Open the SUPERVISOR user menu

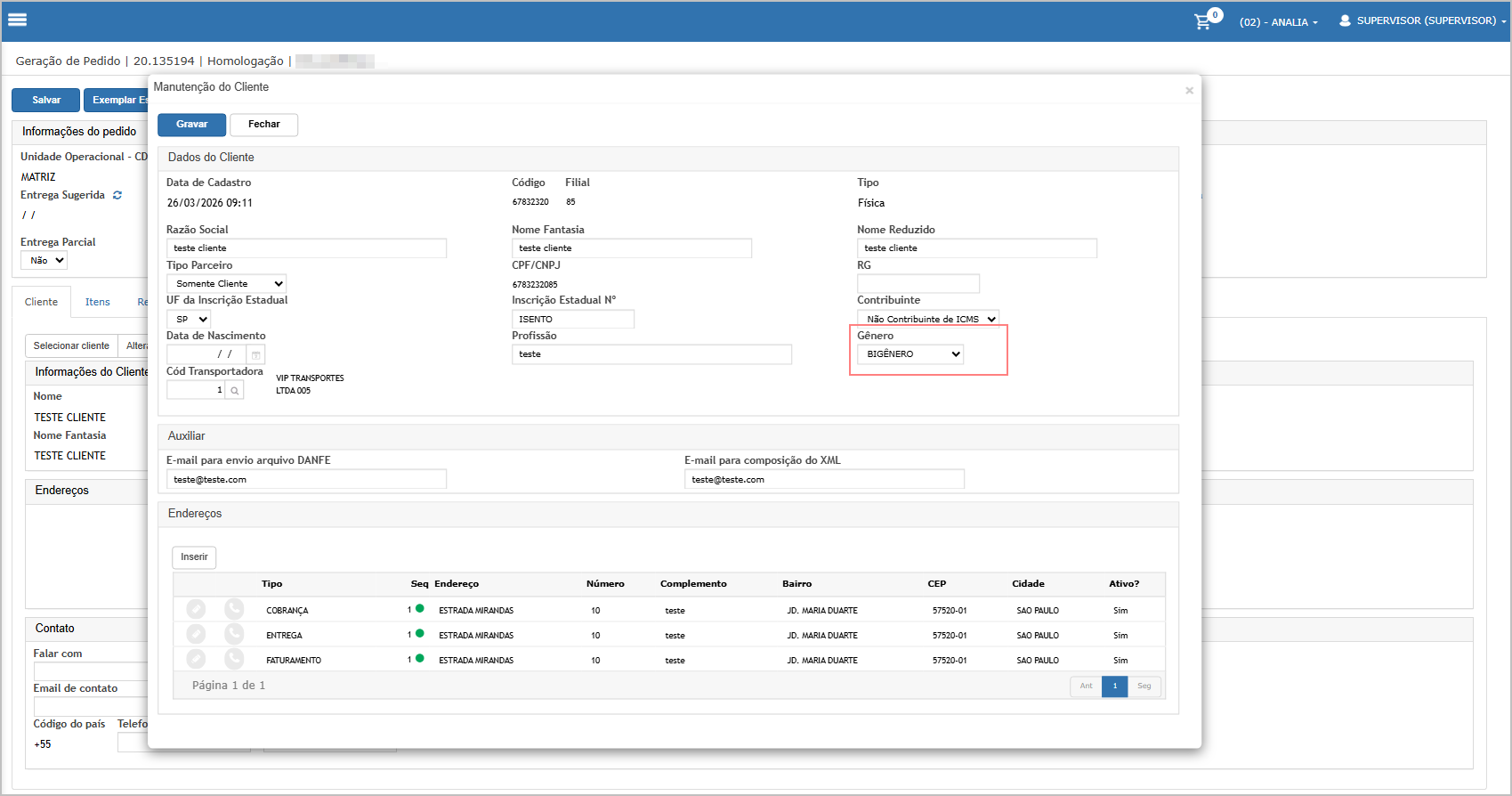click(1422, 20)
